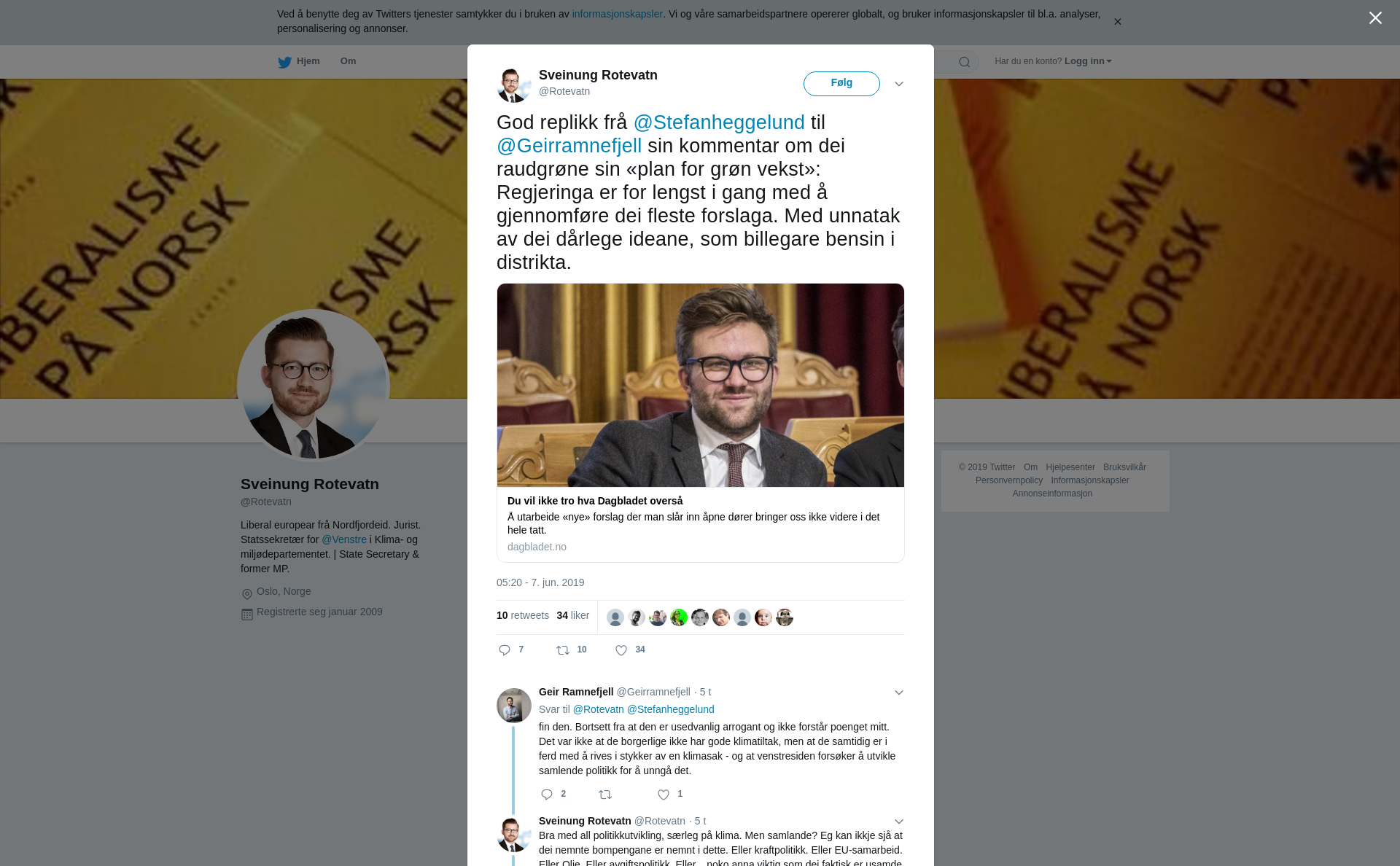Open the Dagbladet article preview image
Screen dimensions: 1400x866
(701, 385)
